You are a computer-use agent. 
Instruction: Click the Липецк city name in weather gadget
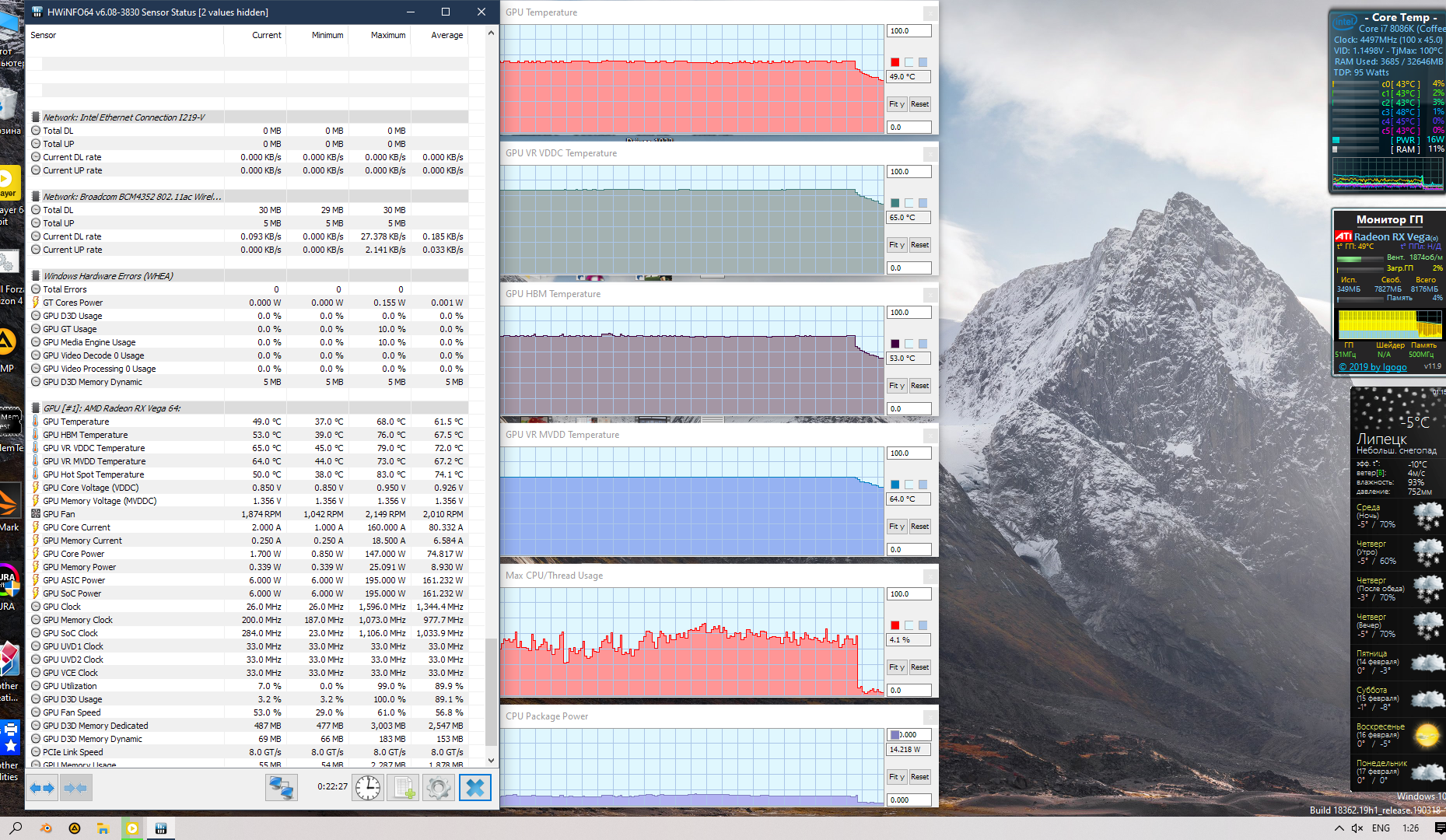tap(1381, 439)
